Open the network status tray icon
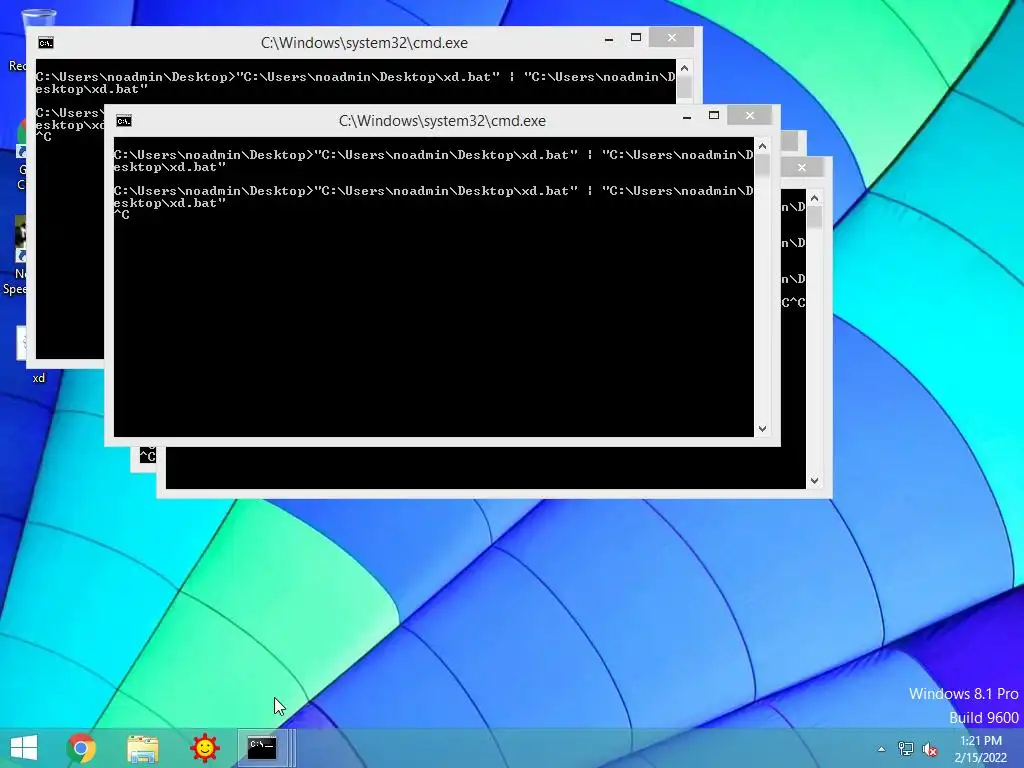Viewport: 1024px width, 768px height. pyautogui.click(x=906, y=749)
